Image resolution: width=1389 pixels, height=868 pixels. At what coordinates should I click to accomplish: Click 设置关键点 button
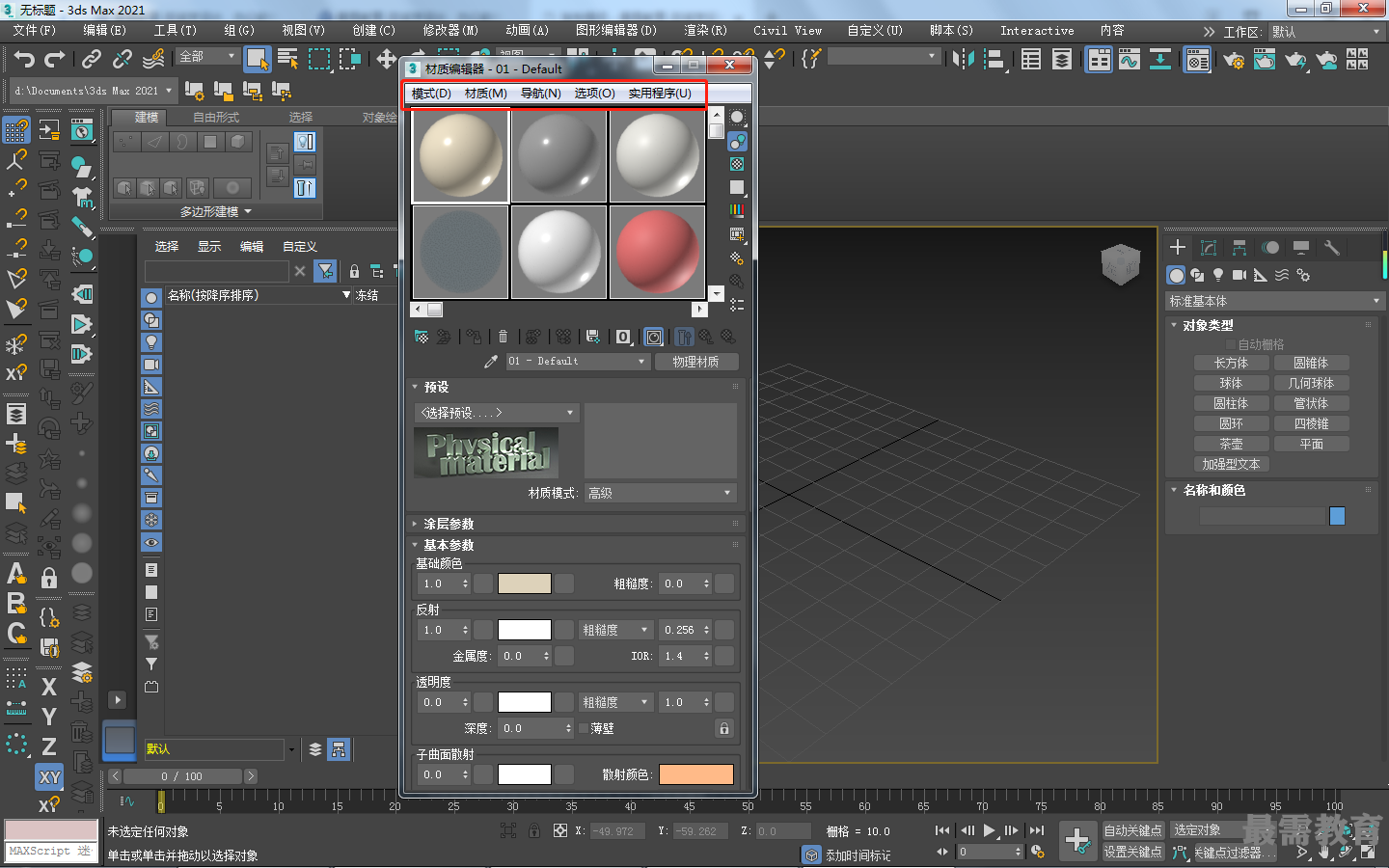click(x=1133, y=852)
